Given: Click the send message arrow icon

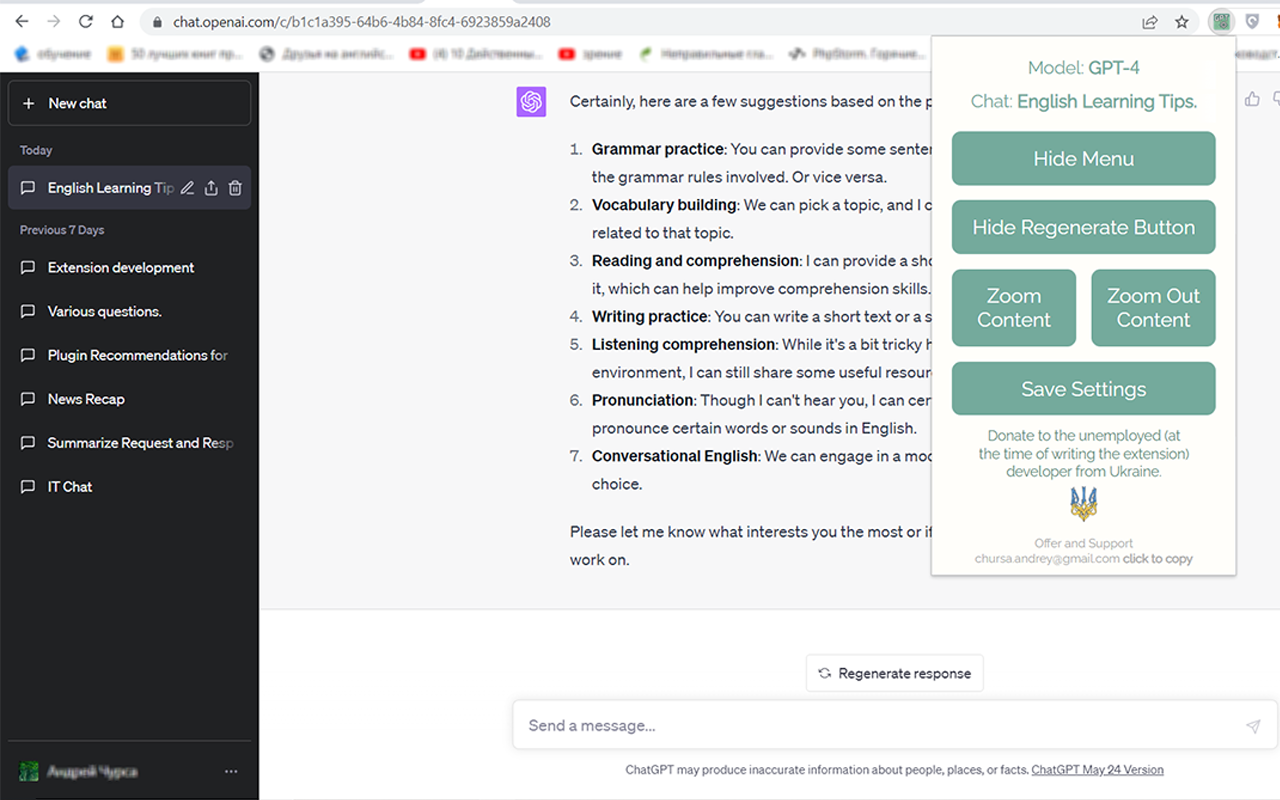Looking at the screenshot, I should (1253, 726).
